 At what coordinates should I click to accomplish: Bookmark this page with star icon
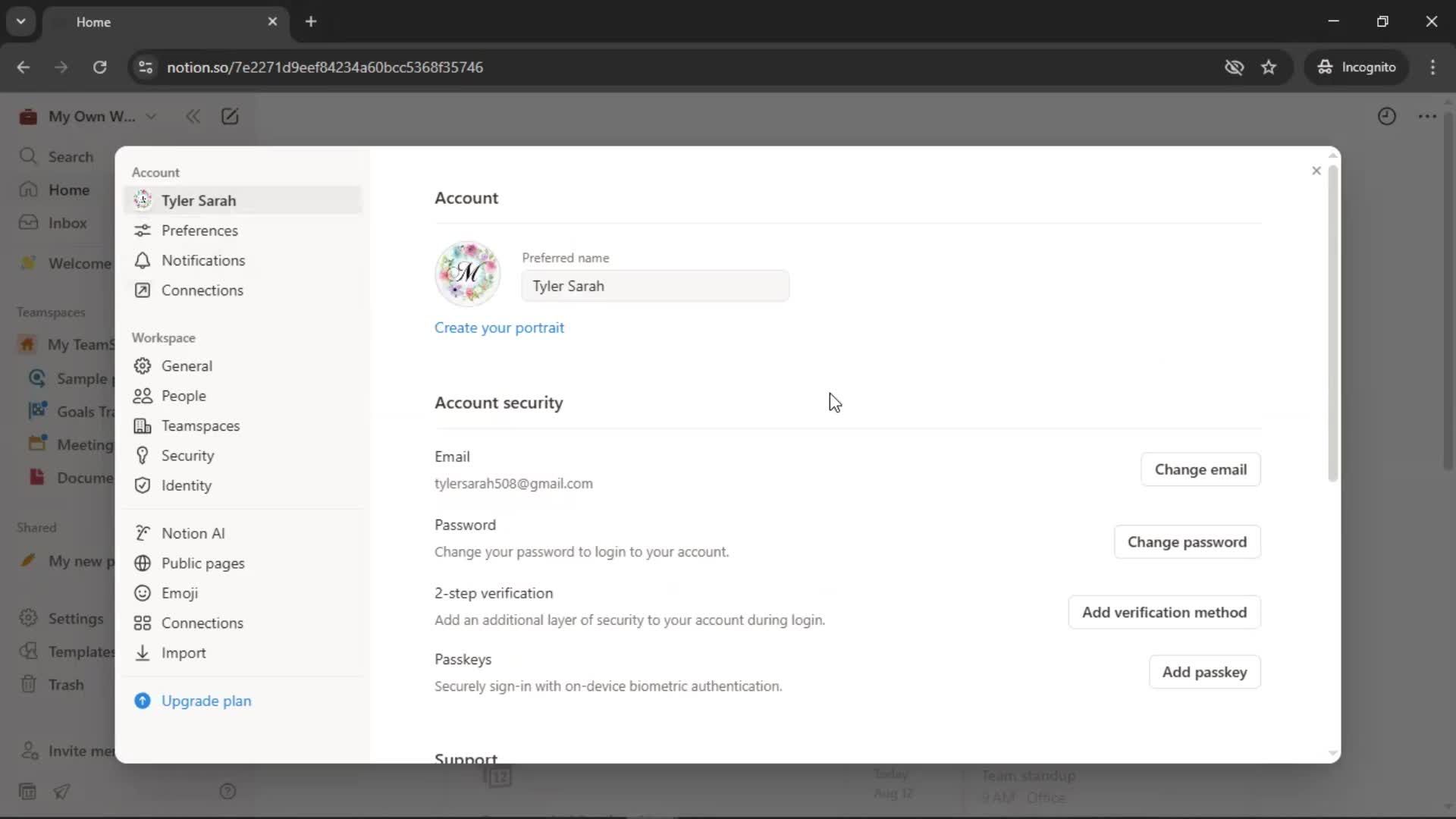1269,67
